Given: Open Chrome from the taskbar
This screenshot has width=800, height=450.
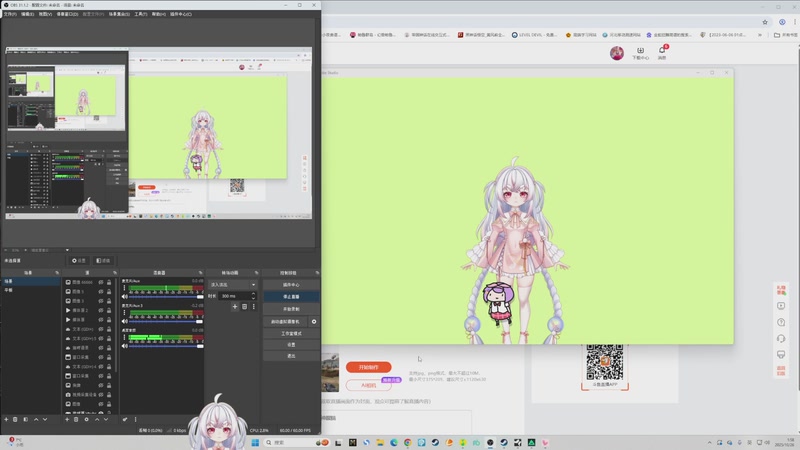Looking at the screenshot, I should tap(408, 442).
